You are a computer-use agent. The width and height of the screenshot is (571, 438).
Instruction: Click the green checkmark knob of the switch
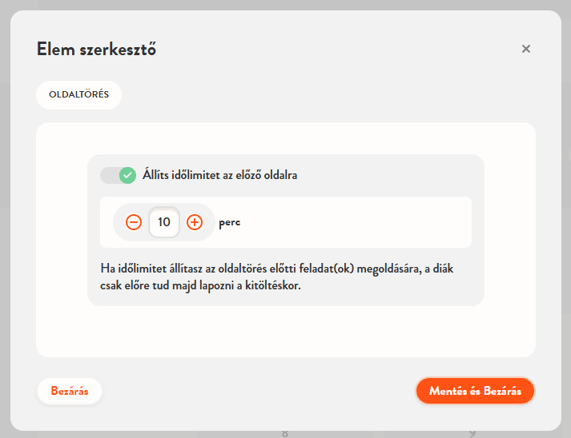(127, 175)
